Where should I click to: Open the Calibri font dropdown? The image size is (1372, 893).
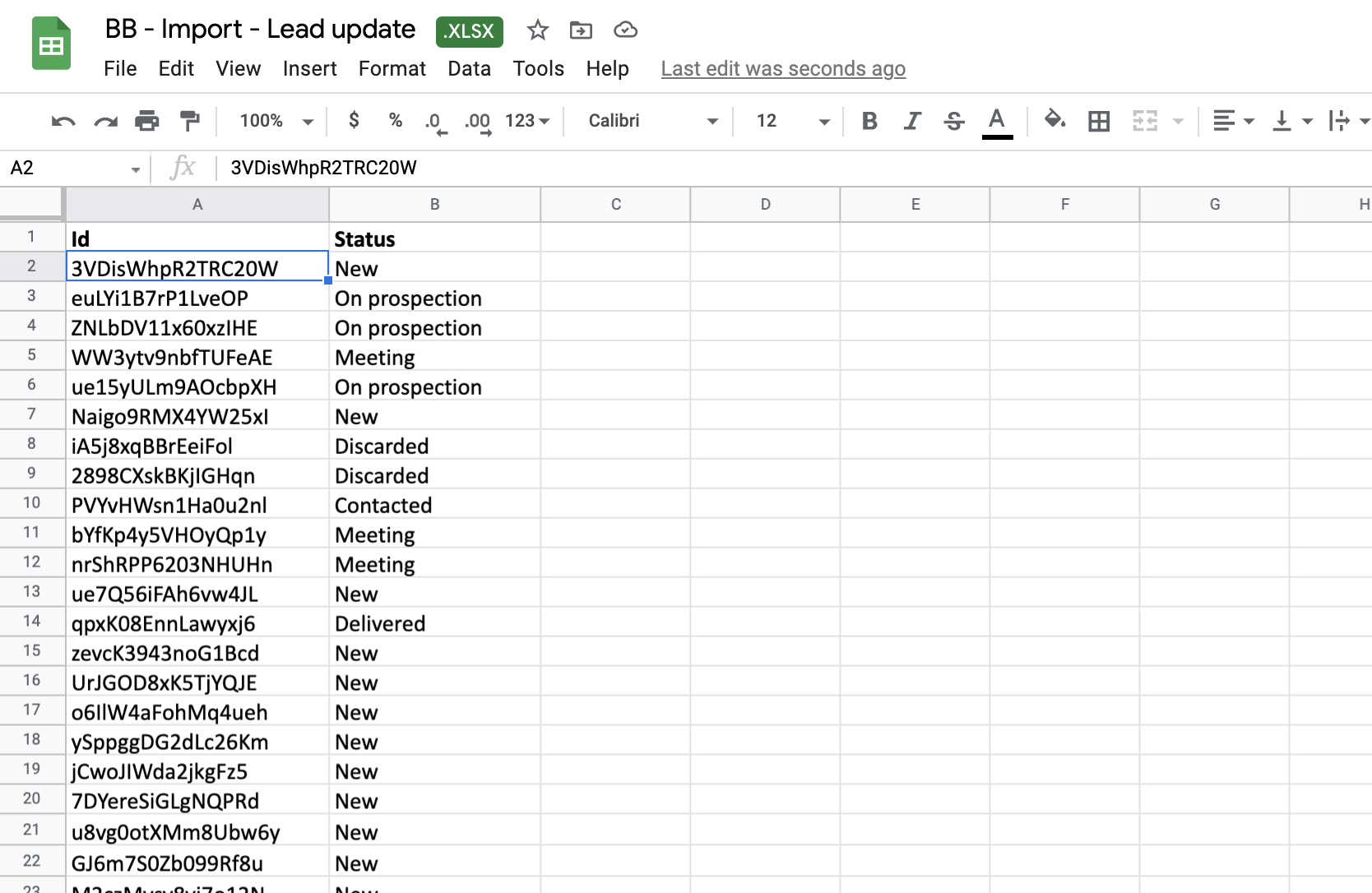[x=653, y=121]
